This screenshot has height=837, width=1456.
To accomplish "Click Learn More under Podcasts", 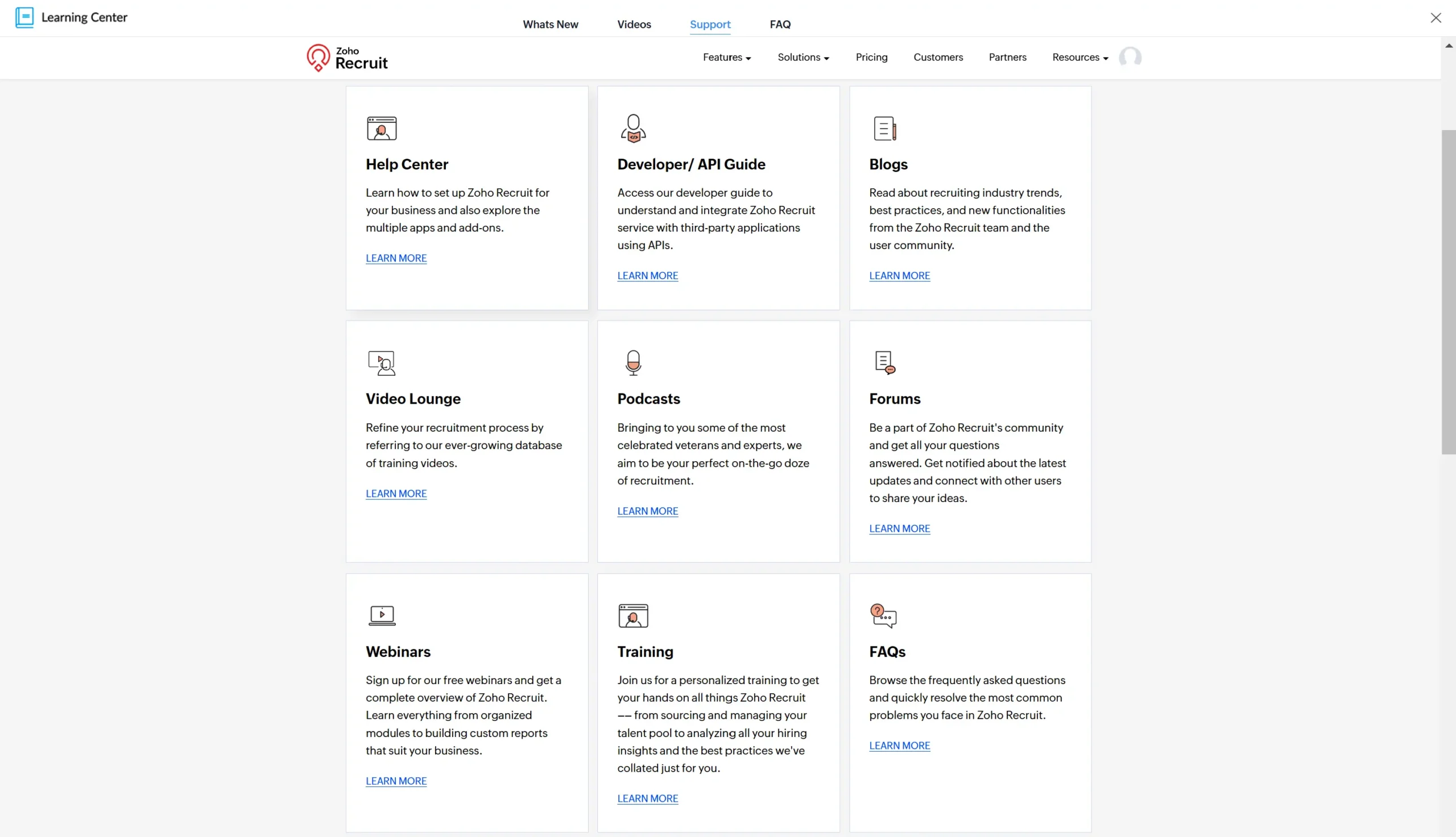I will pos(648,510).
